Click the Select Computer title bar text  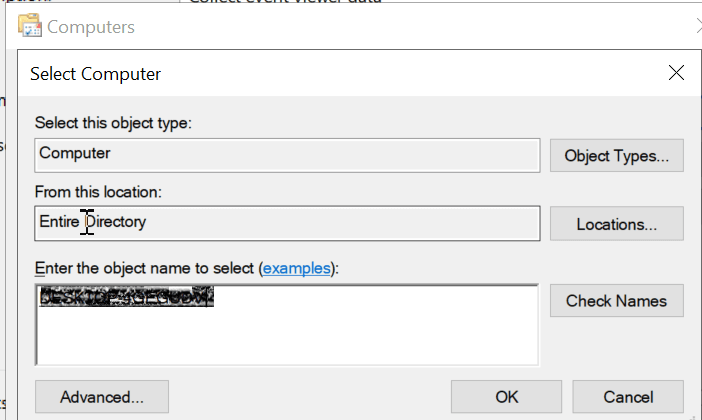tap(95, 74)
